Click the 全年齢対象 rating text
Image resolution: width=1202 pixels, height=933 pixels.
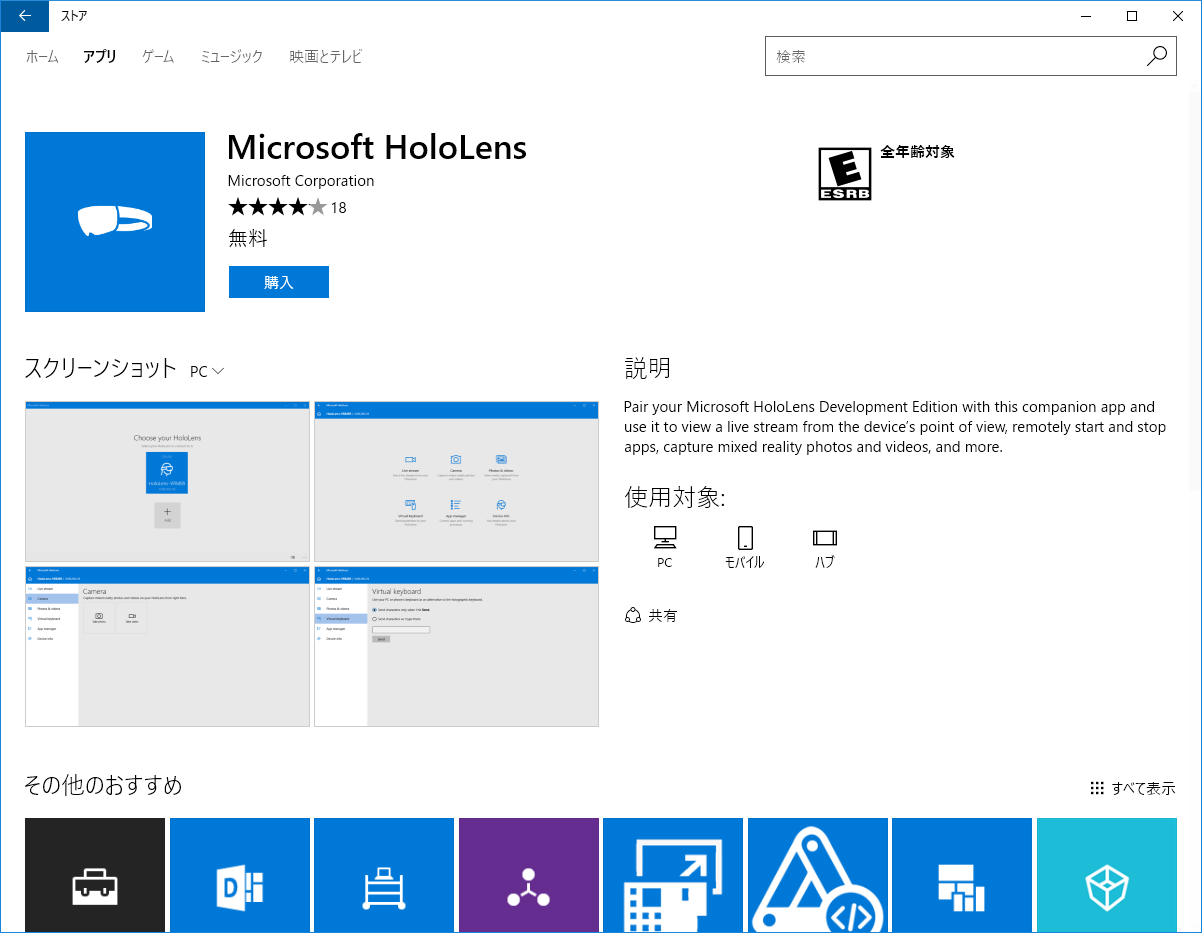tap(917, 152)
